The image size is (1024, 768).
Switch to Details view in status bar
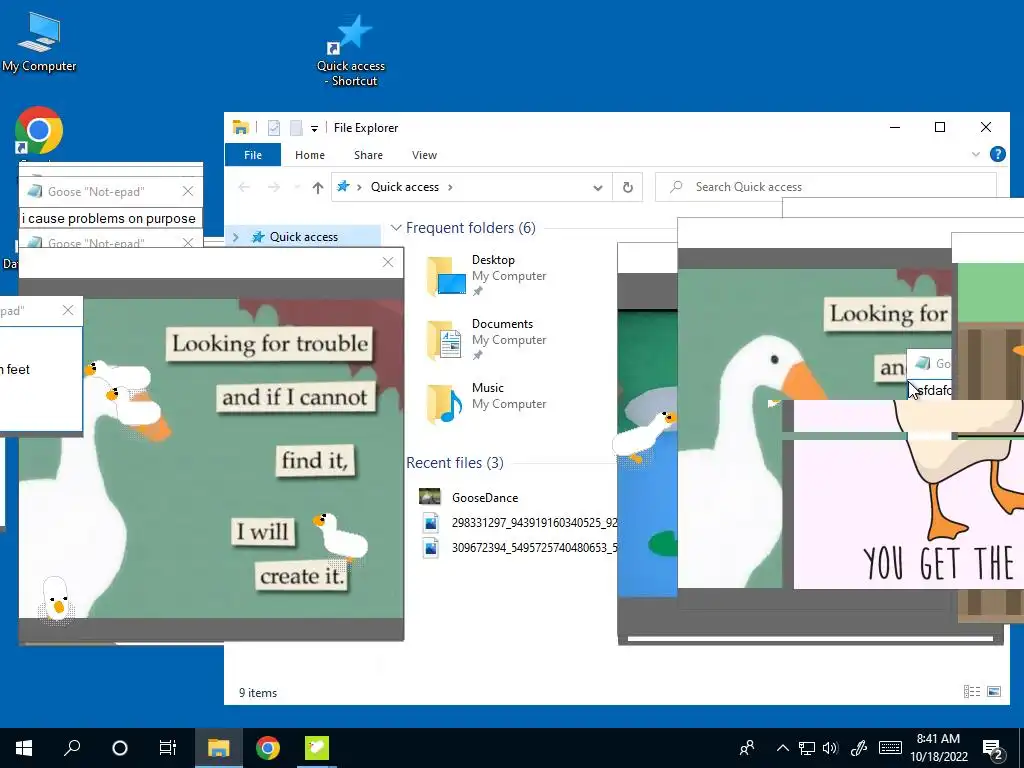tap(972, 692)
